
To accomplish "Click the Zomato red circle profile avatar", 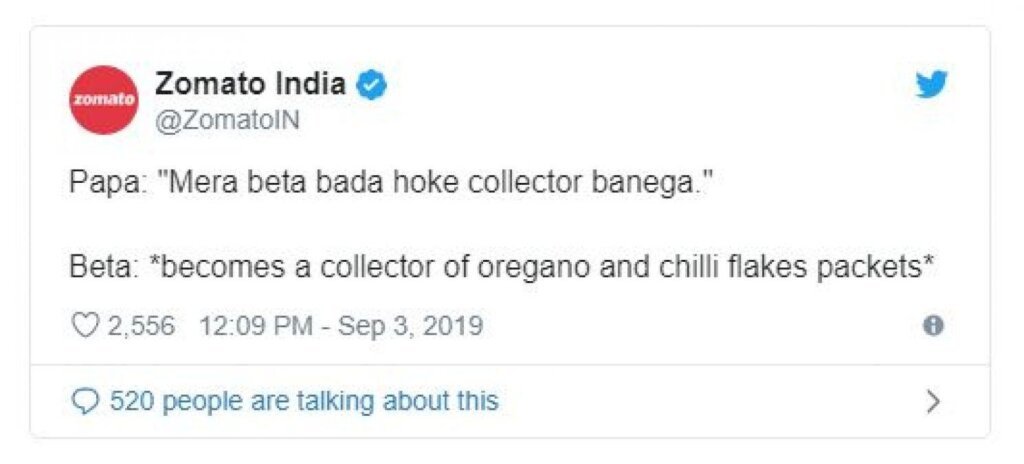I will tap(104, 100).
